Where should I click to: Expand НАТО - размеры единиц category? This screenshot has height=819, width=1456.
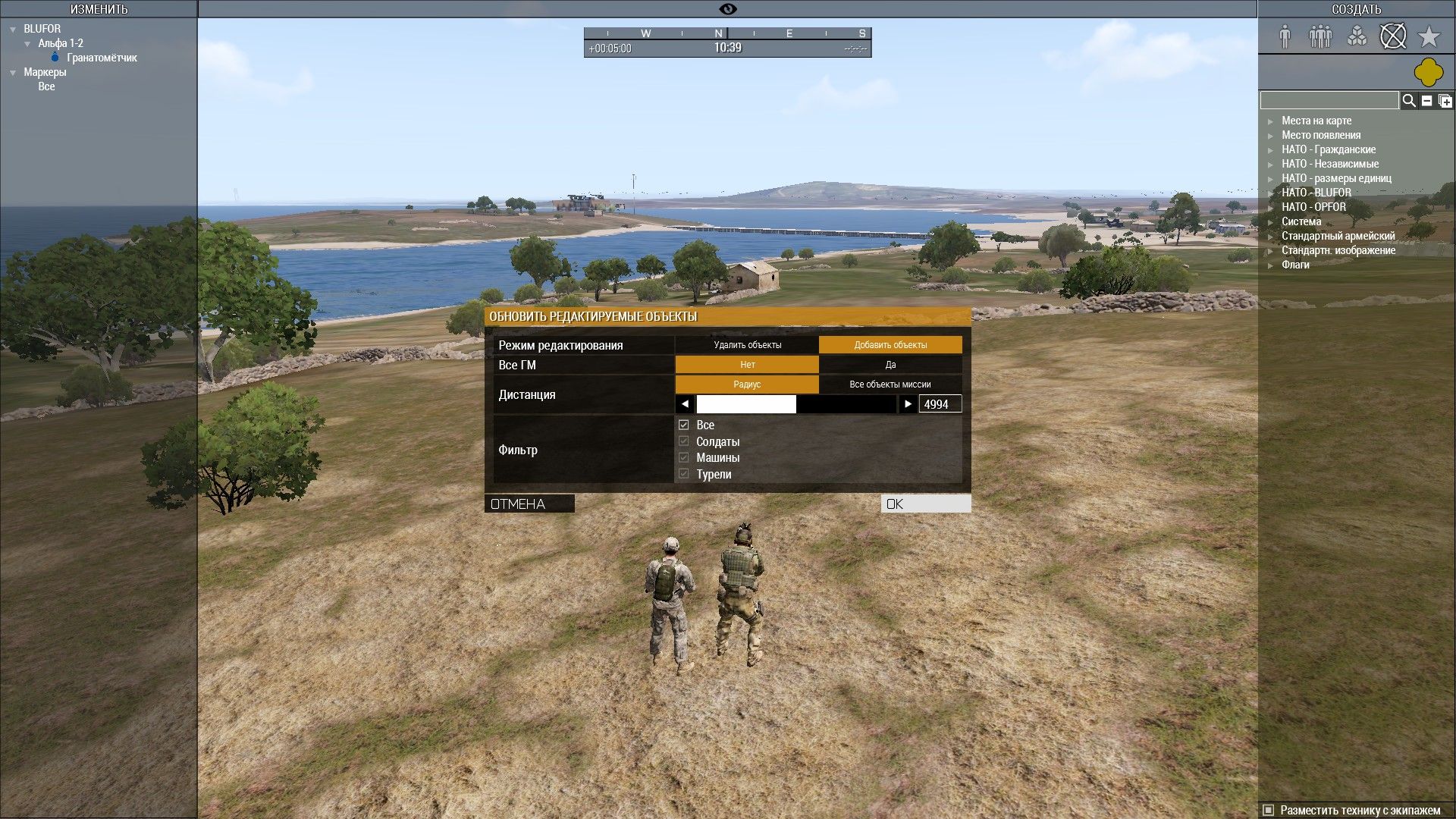coord(1271,179)
